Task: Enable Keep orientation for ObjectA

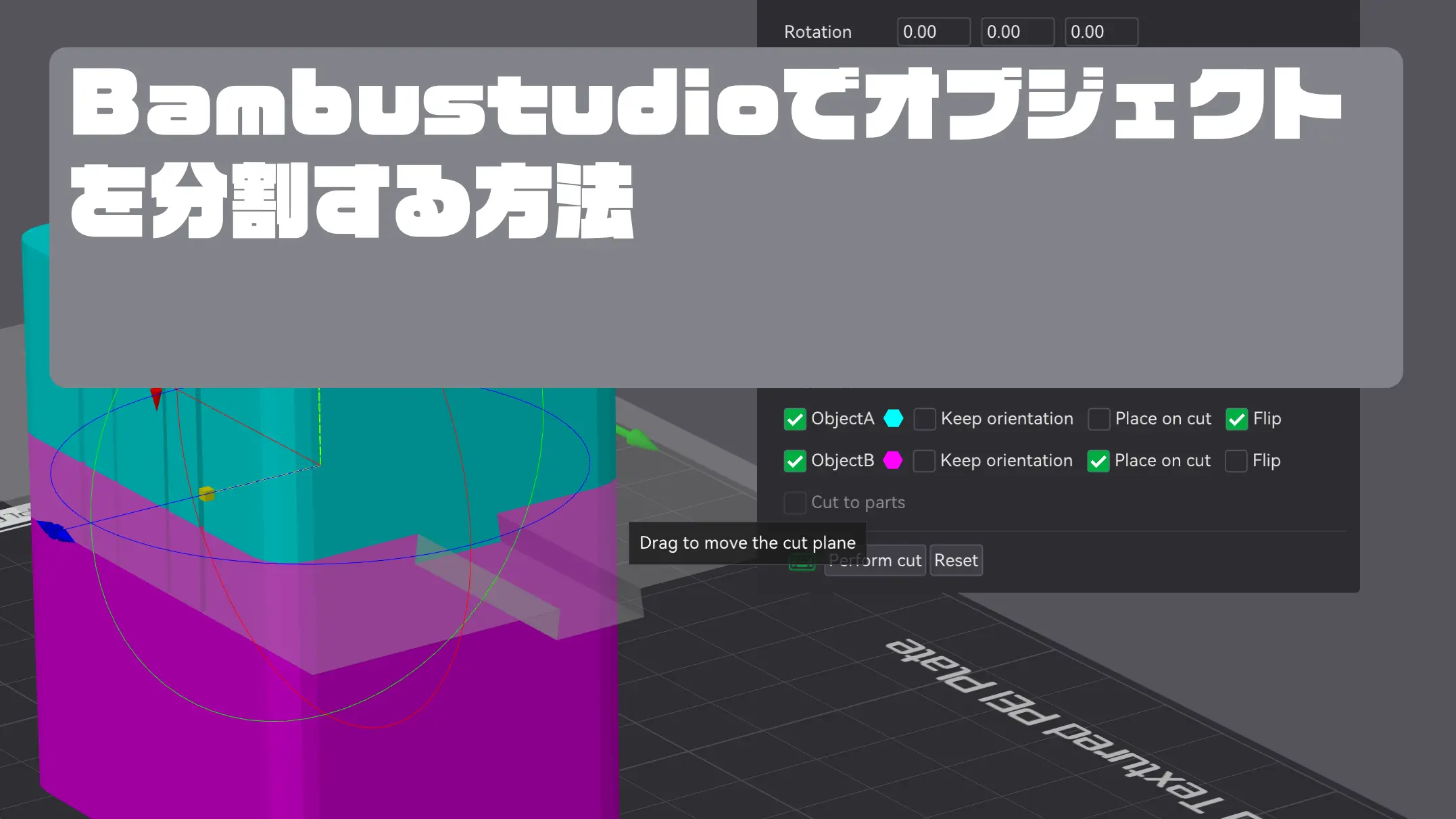Action: tap(925, 419)
